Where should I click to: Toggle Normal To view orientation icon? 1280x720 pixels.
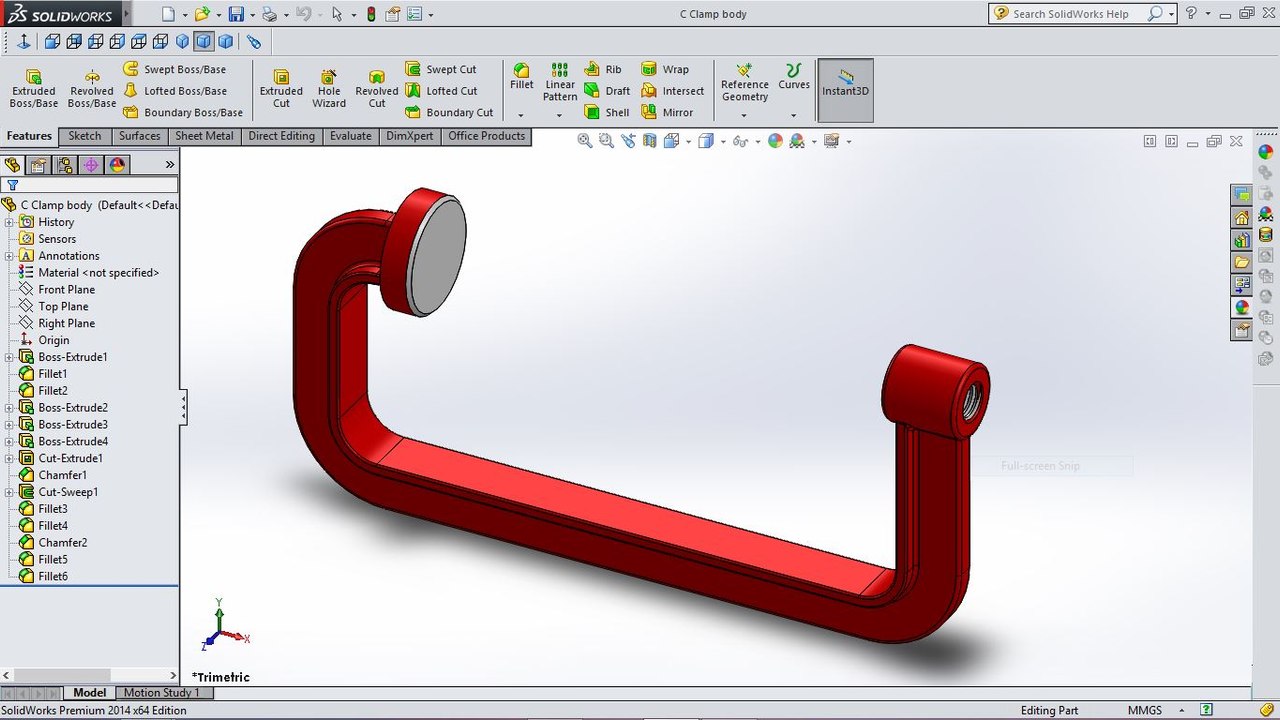click(24, 42)
